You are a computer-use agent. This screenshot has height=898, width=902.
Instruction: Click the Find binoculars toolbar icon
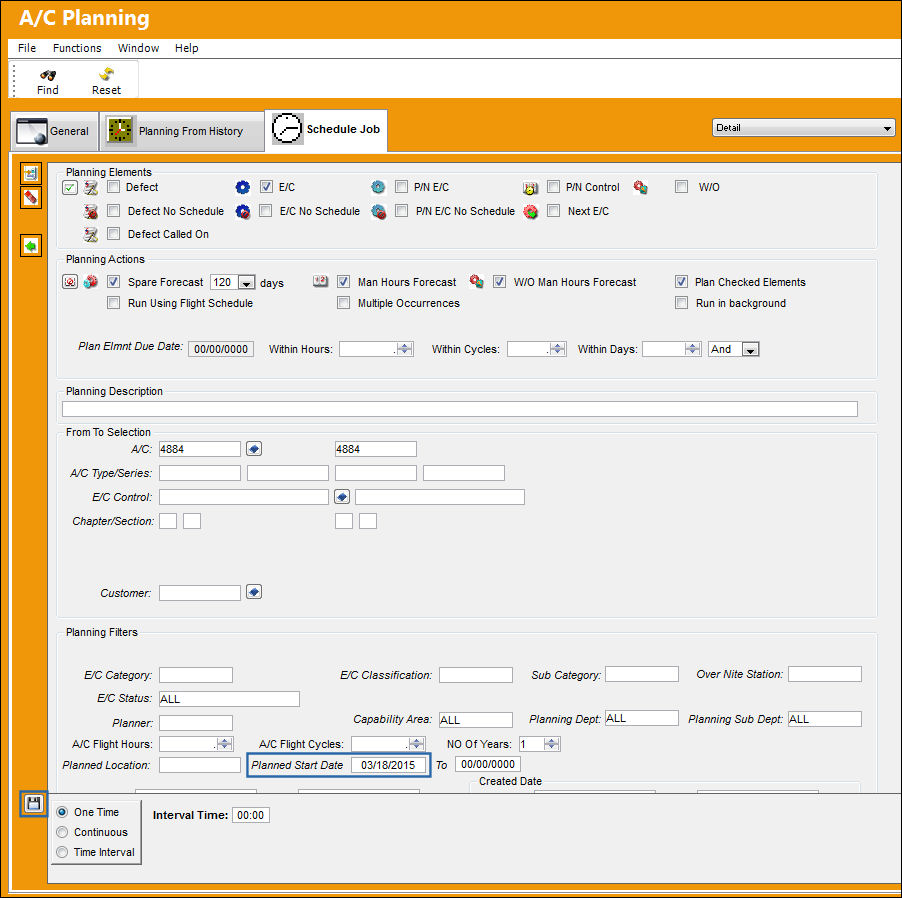pos(48,75)
